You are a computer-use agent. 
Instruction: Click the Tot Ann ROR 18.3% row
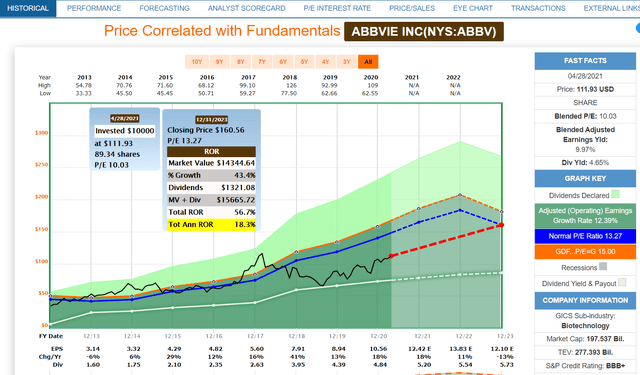(x=211, y=224)
